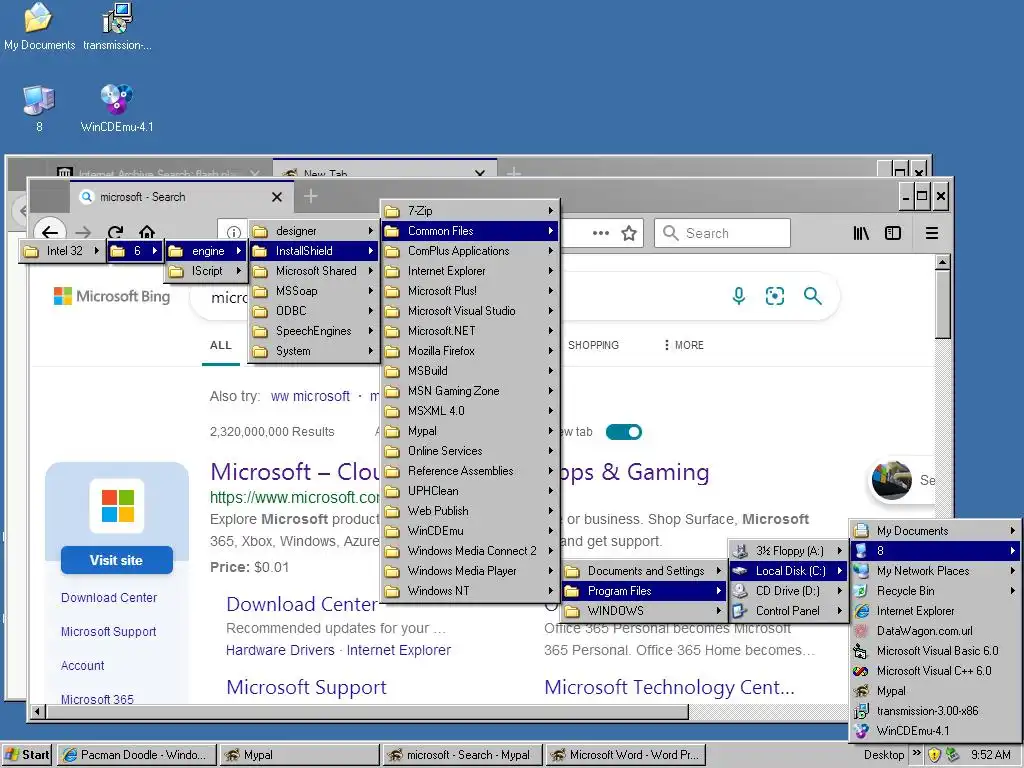Switch to Microsoft Word taskbar window

coord(626,755)
